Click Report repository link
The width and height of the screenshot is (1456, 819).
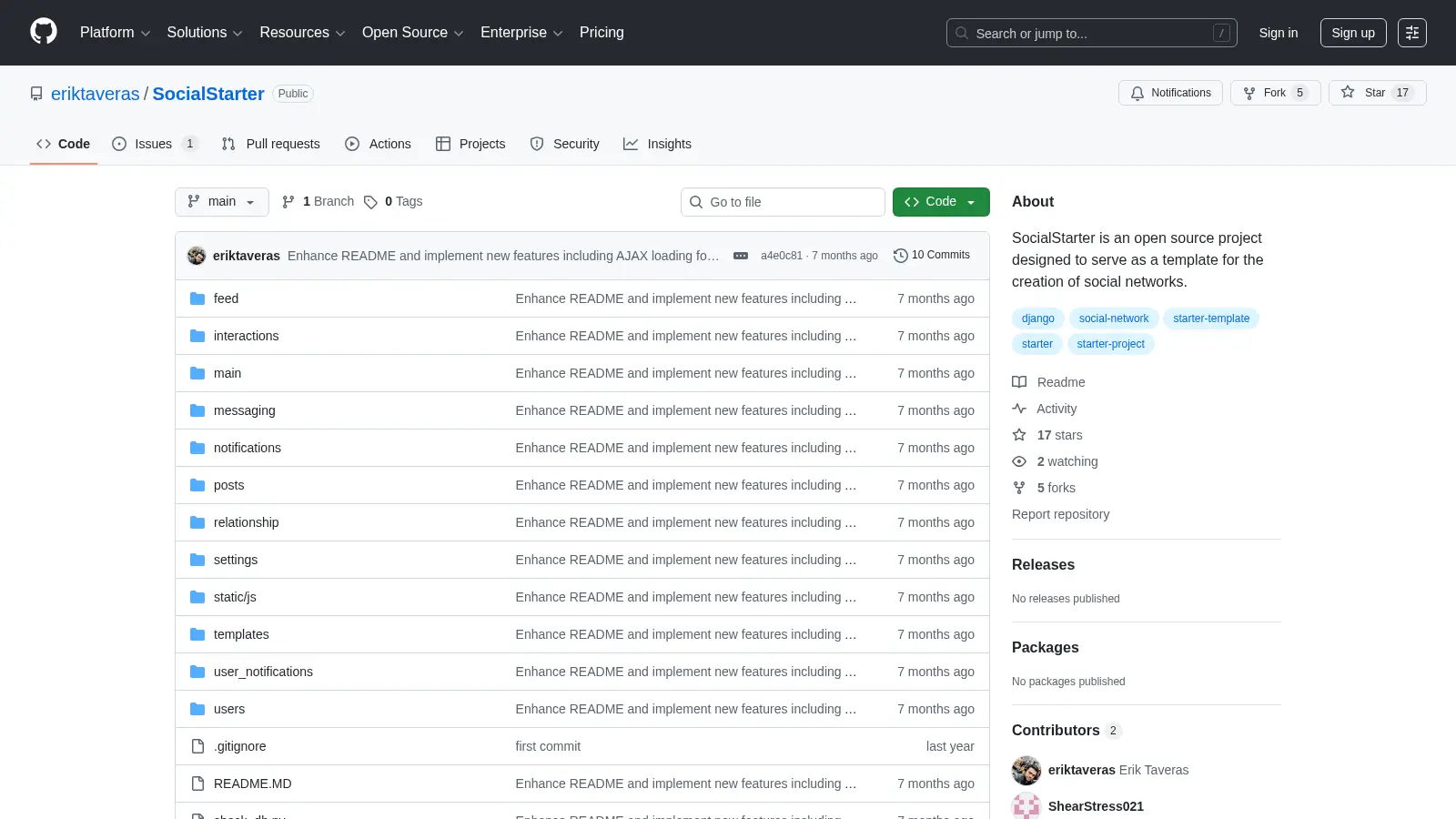click(x=1060, y=514)
